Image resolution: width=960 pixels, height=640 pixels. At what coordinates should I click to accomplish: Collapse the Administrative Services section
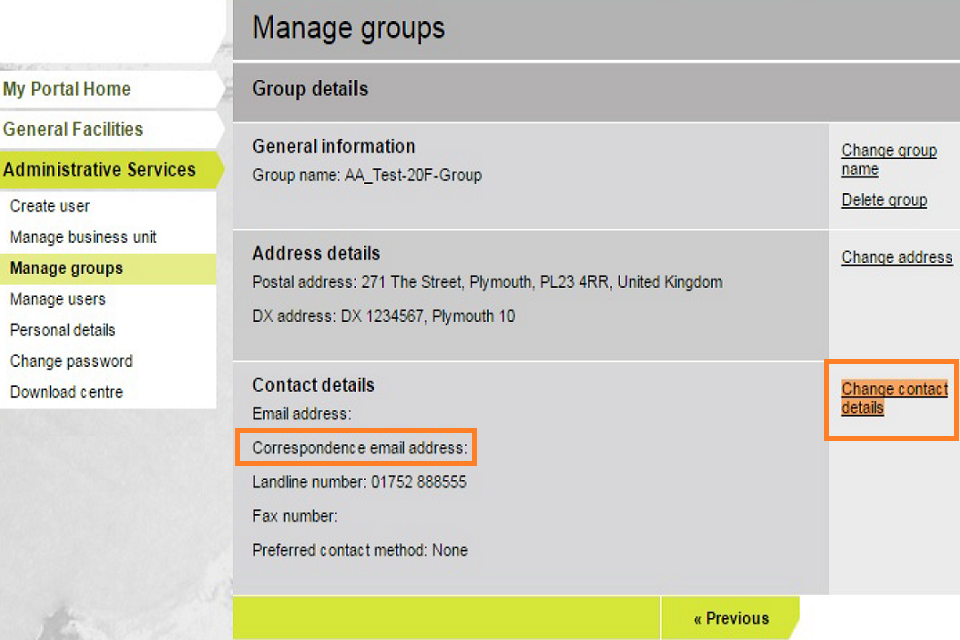[x=99, y=169]
